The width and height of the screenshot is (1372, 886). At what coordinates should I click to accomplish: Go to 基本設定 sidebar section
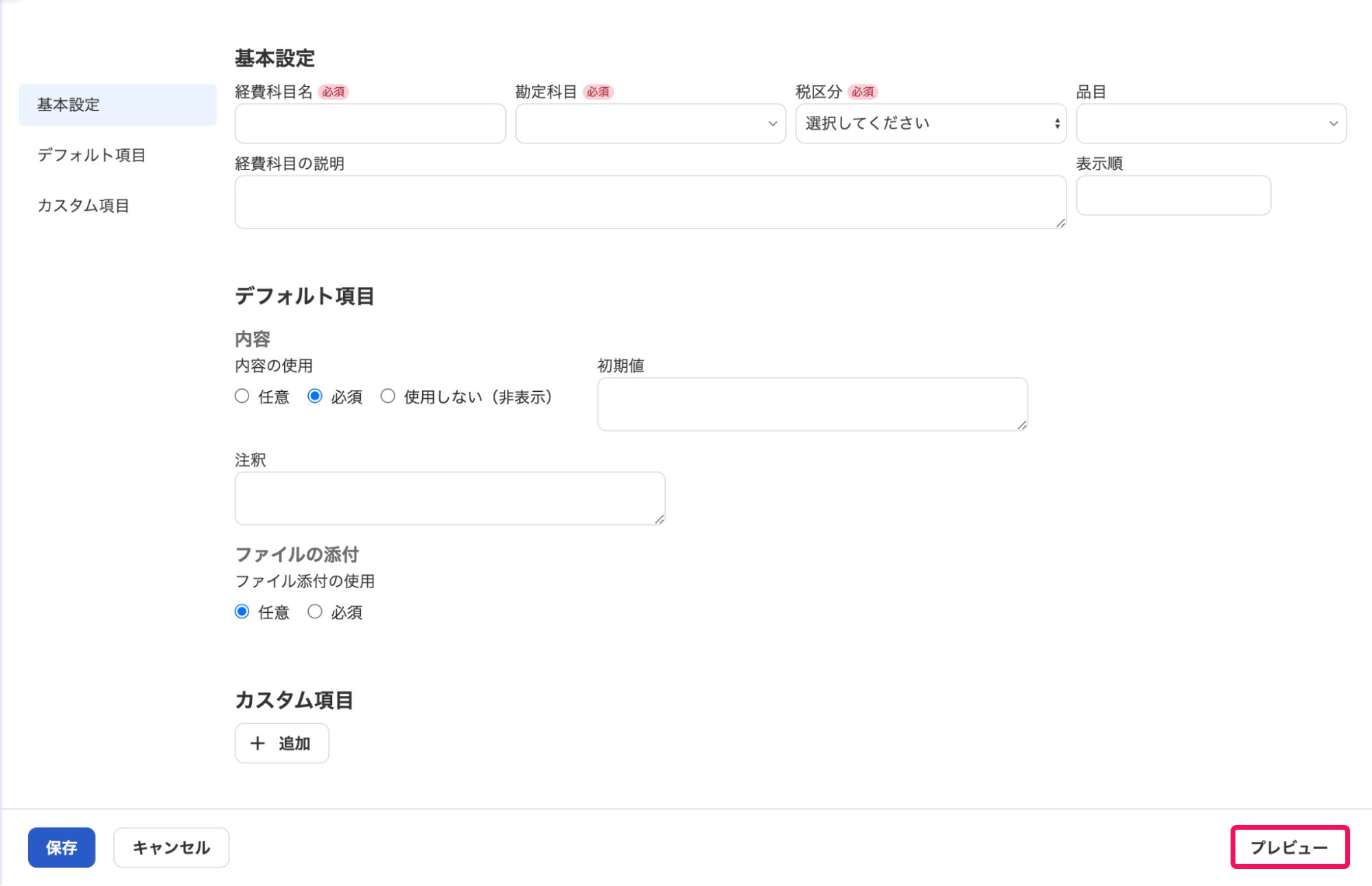117,105
